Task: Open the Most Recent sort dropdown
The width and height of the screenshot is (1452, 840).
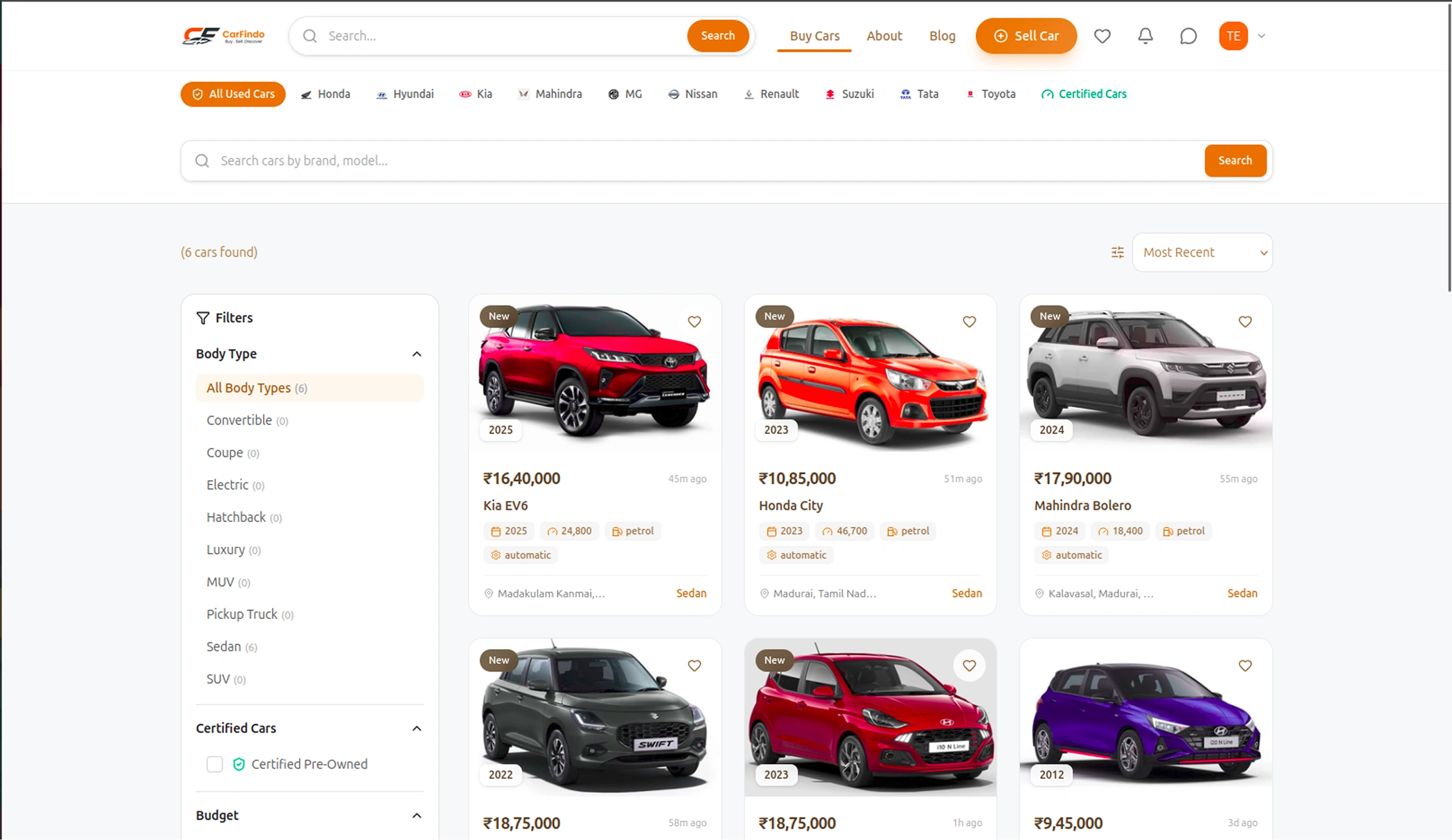Action: click(x=1202, y=253)
